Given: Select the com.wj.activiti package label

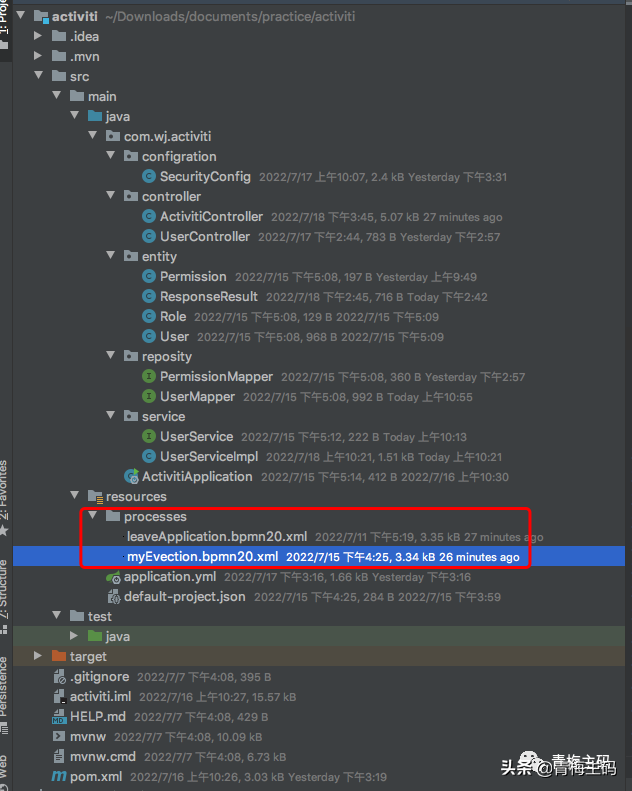Looking at the screenshot, I should coord(167,136).
